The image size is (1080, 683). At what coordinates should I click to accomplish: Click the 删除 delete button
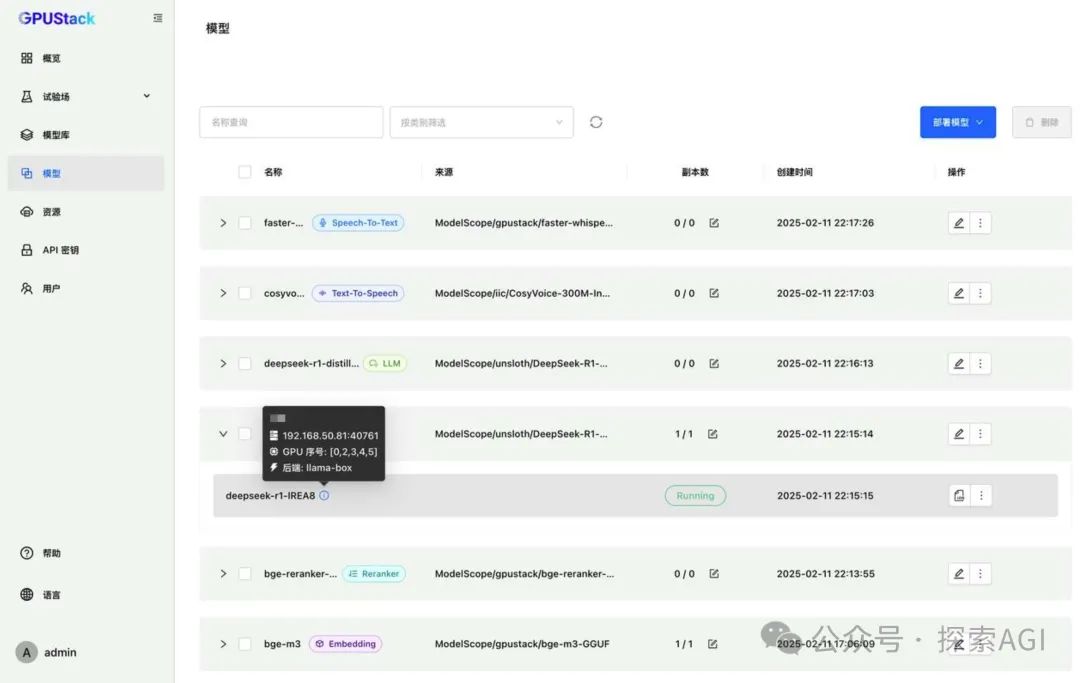coord(1041,120)
